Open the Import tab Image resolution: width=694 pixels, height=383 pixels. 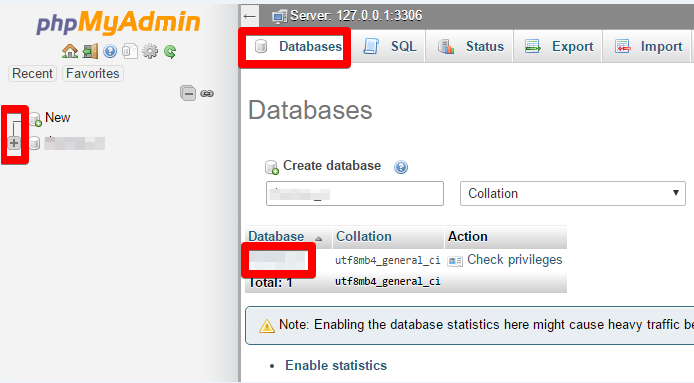(x=648, y=46)
